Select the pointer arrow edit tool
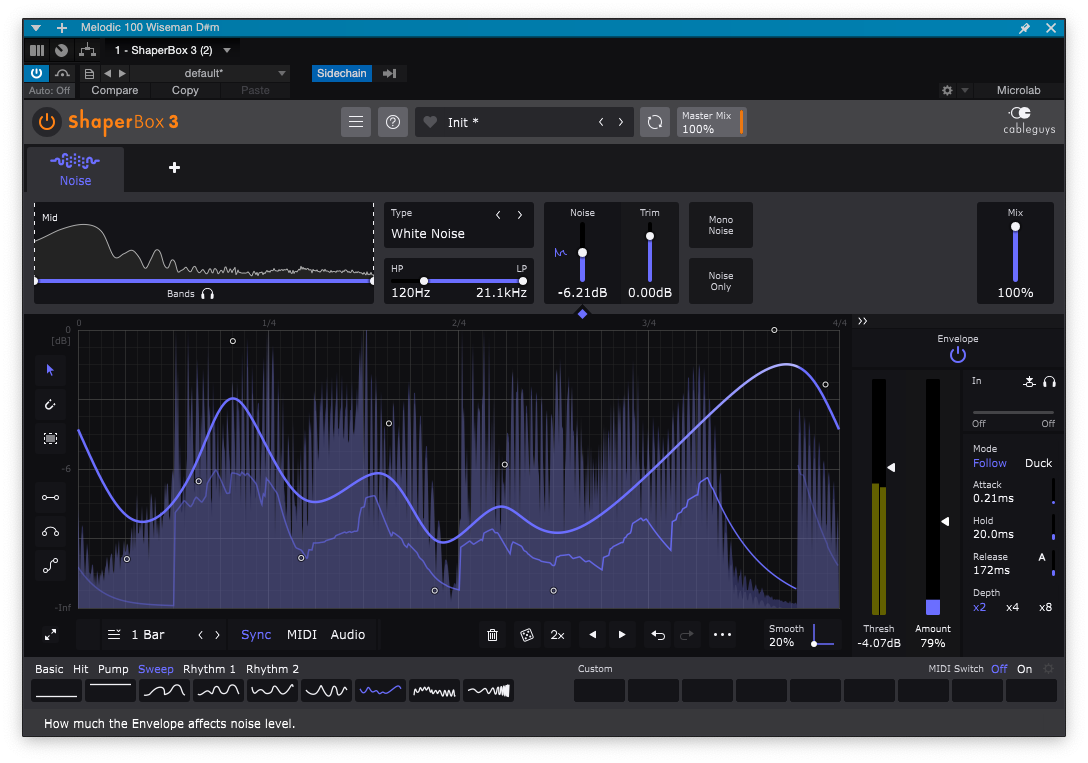 click(x=50, y=370)
